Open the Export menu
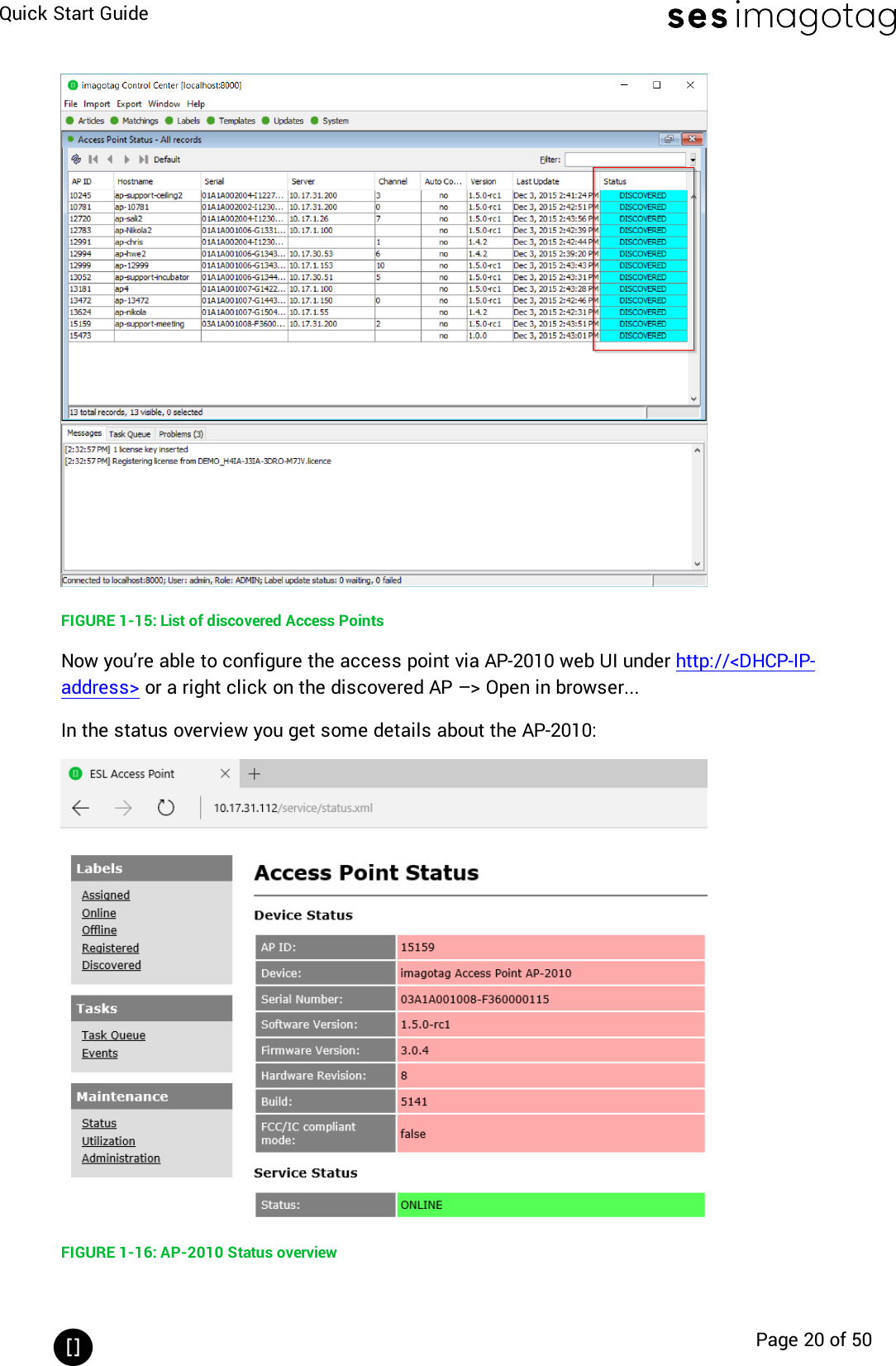896x1366 pixels. tap(129, 104)
